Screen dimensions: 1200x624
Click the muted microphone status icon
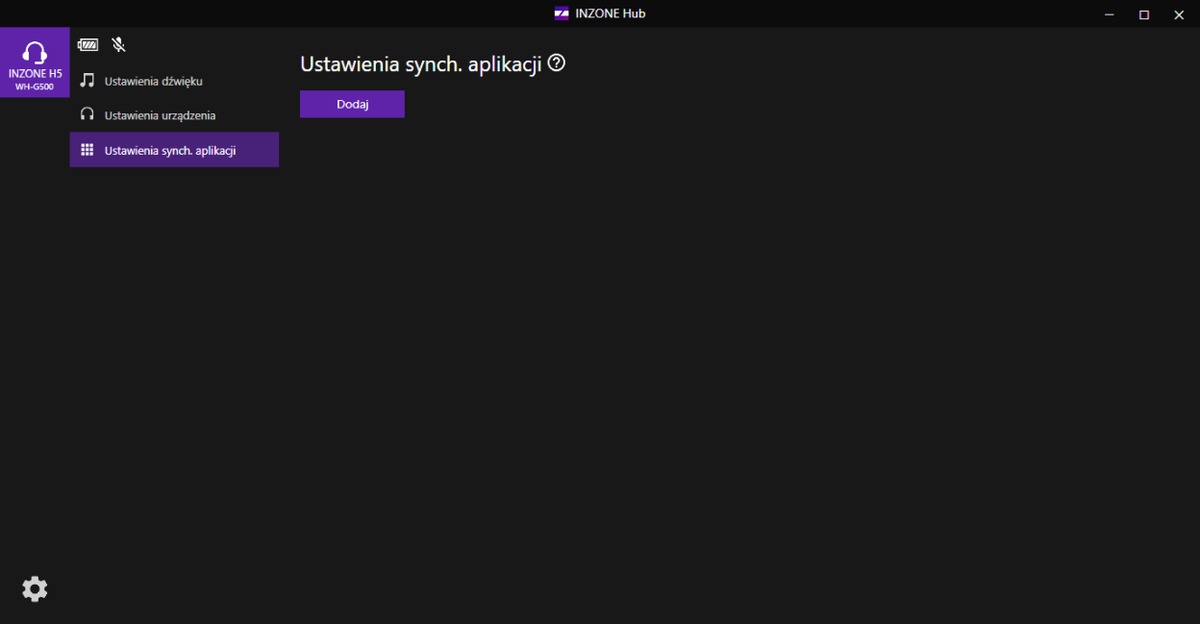coord(119,45)
